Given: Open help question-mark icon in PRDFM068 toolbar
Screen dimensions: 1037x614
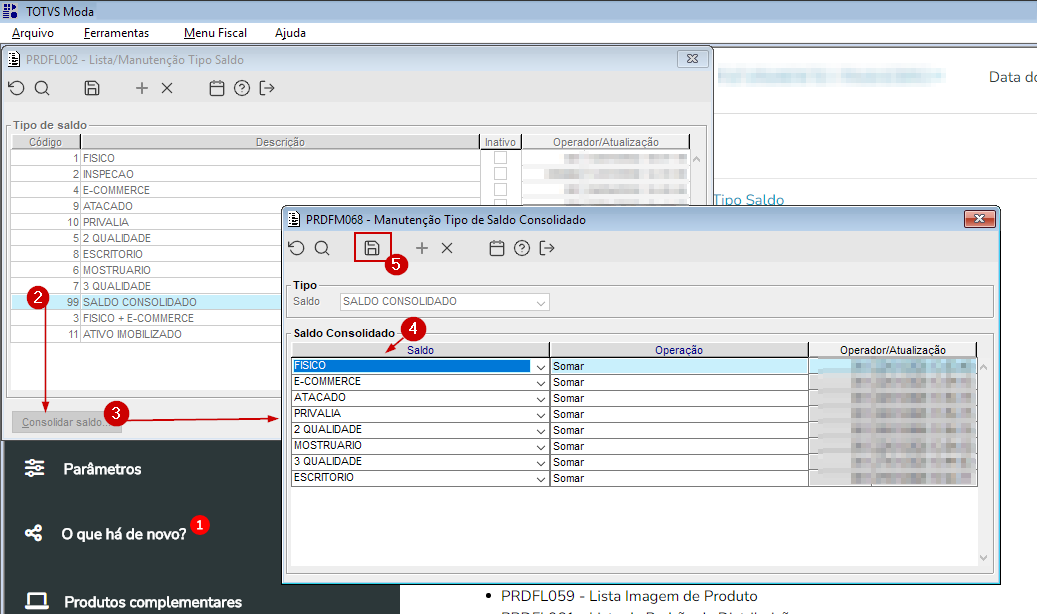Looking at the screenshot, I should (x=522, y=248).
